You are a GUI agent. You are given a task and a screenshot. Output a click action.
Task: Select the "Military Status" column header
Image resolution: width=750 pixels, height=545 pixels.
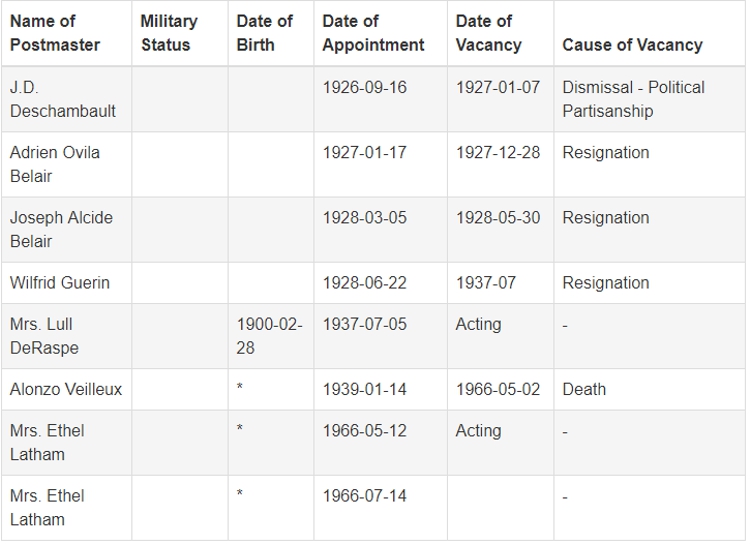169,33
